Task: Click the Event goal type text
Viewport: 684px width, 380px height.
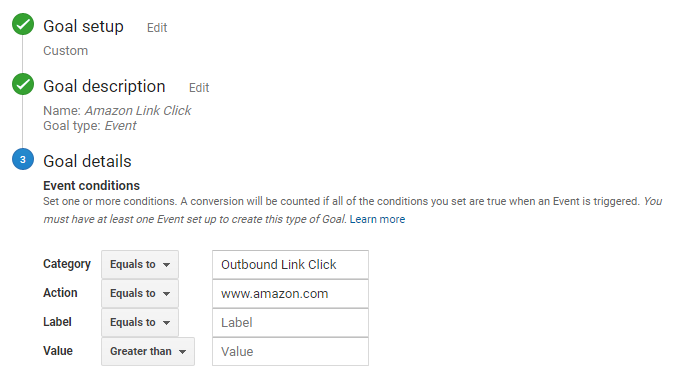Action: 120,126
